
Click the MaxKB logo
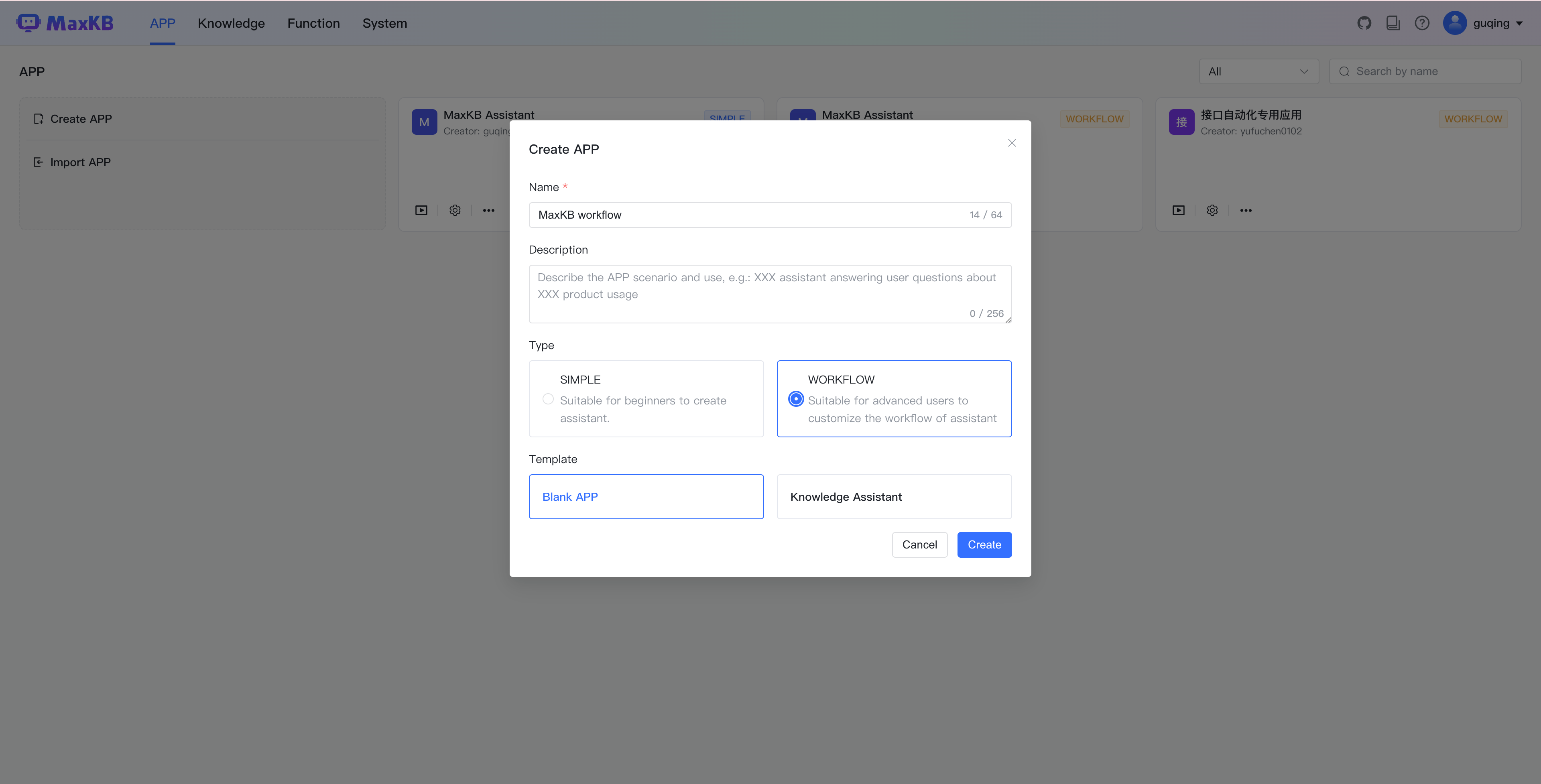(x=65, y=23)
